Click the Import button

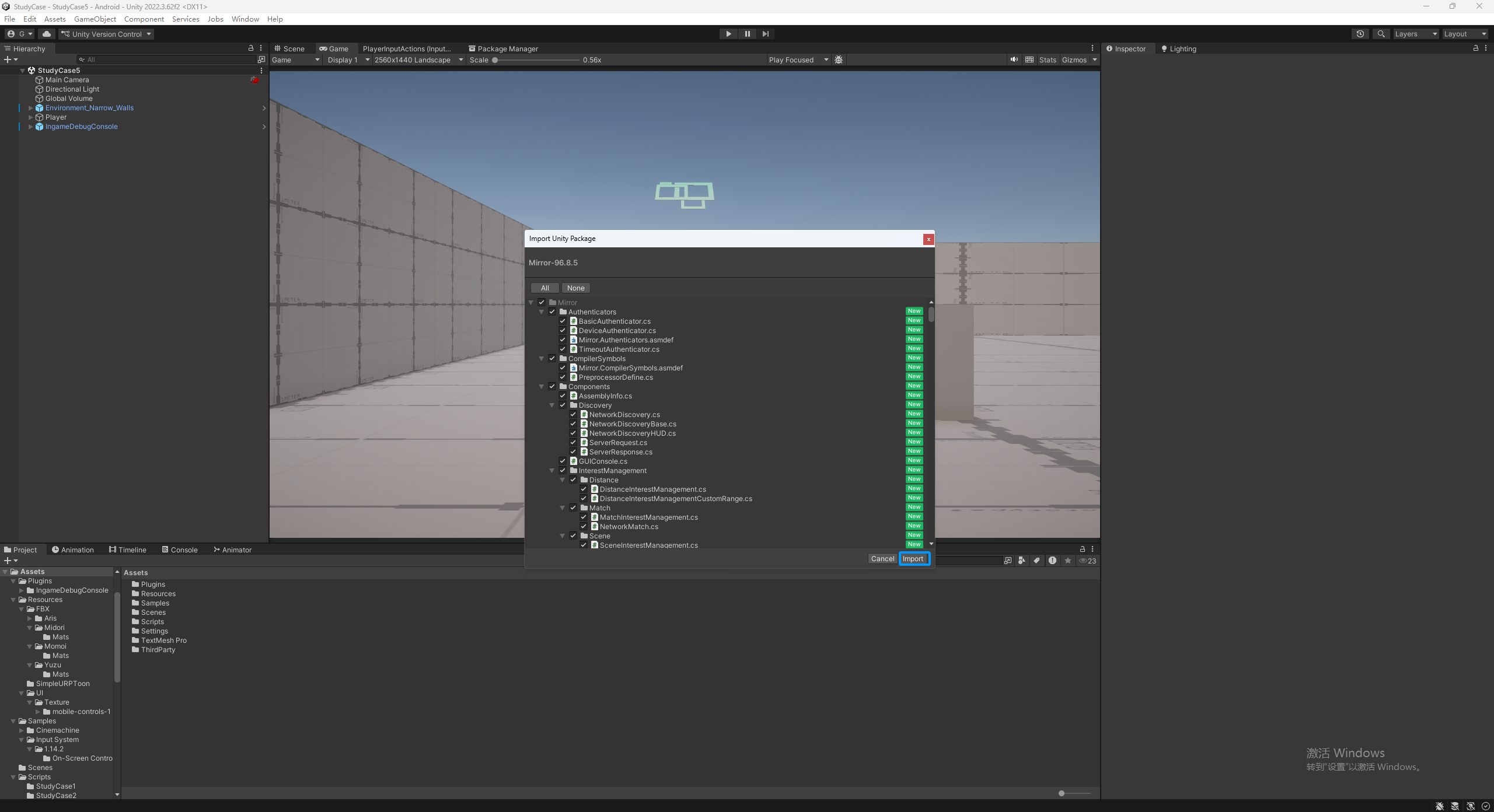point(913,559)
